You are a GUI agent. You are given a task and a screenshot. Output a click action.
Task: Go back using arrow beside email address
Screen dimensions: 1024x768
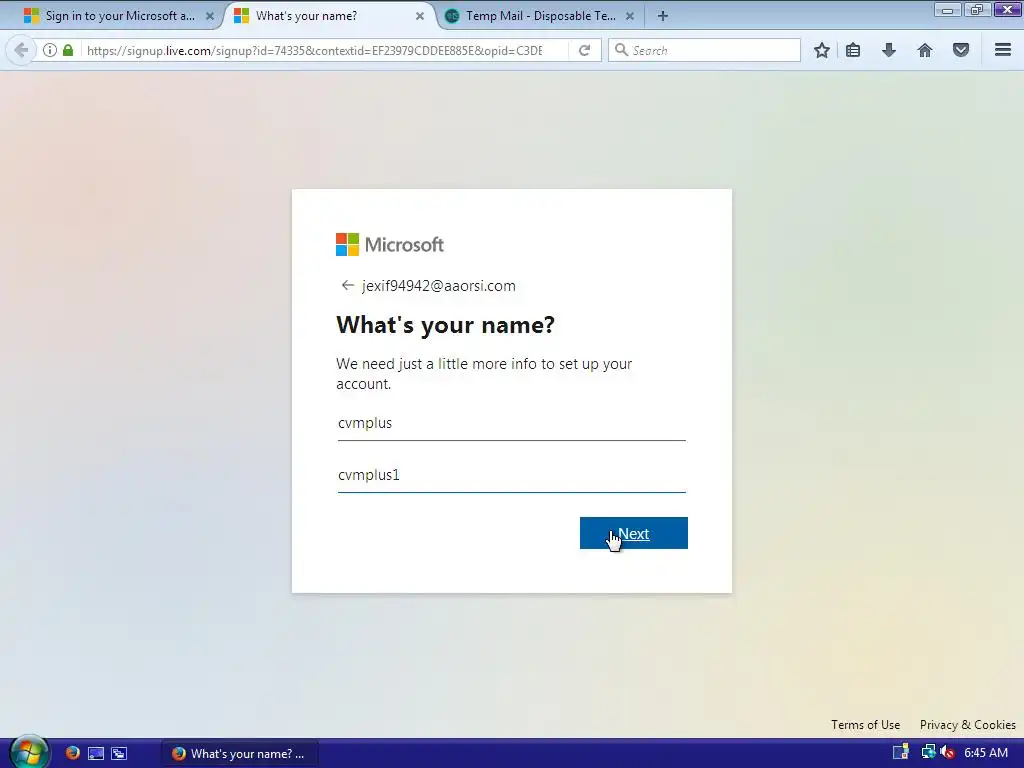347,285
